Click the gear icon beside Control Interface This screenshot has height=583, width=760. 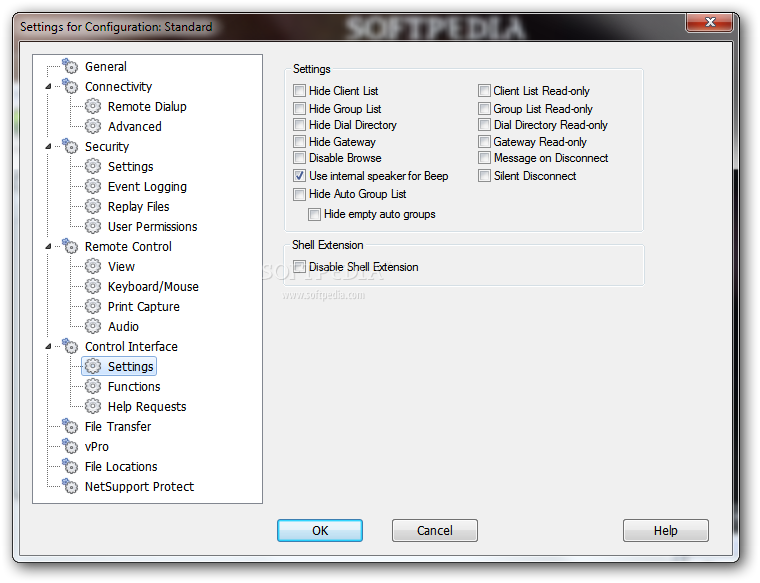[70, 346]
